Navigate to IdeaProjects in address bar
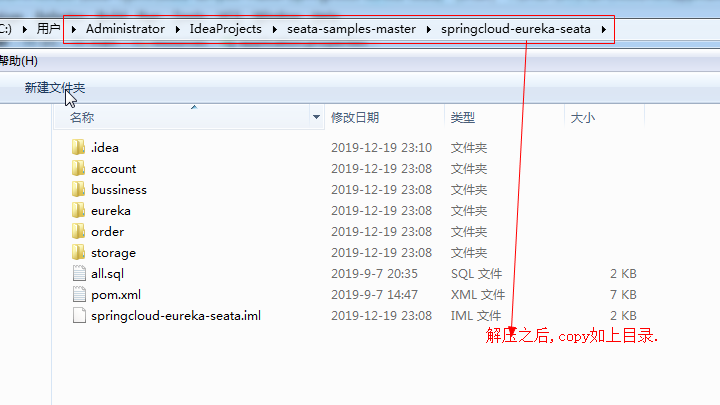Screen dimensions: 720x405 [225, 29]
